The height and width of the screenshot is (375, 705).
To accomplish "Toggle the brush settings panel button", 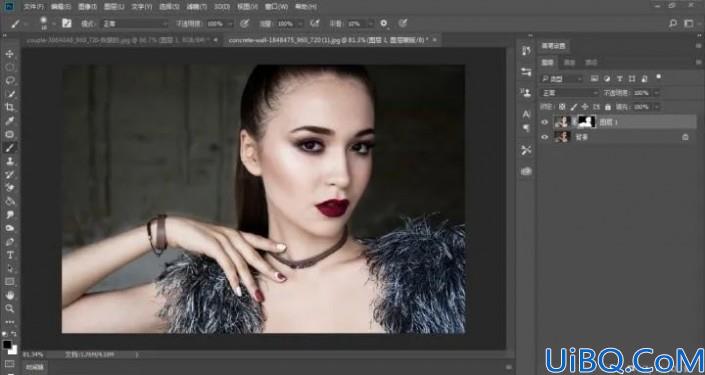I will [67, 23].
